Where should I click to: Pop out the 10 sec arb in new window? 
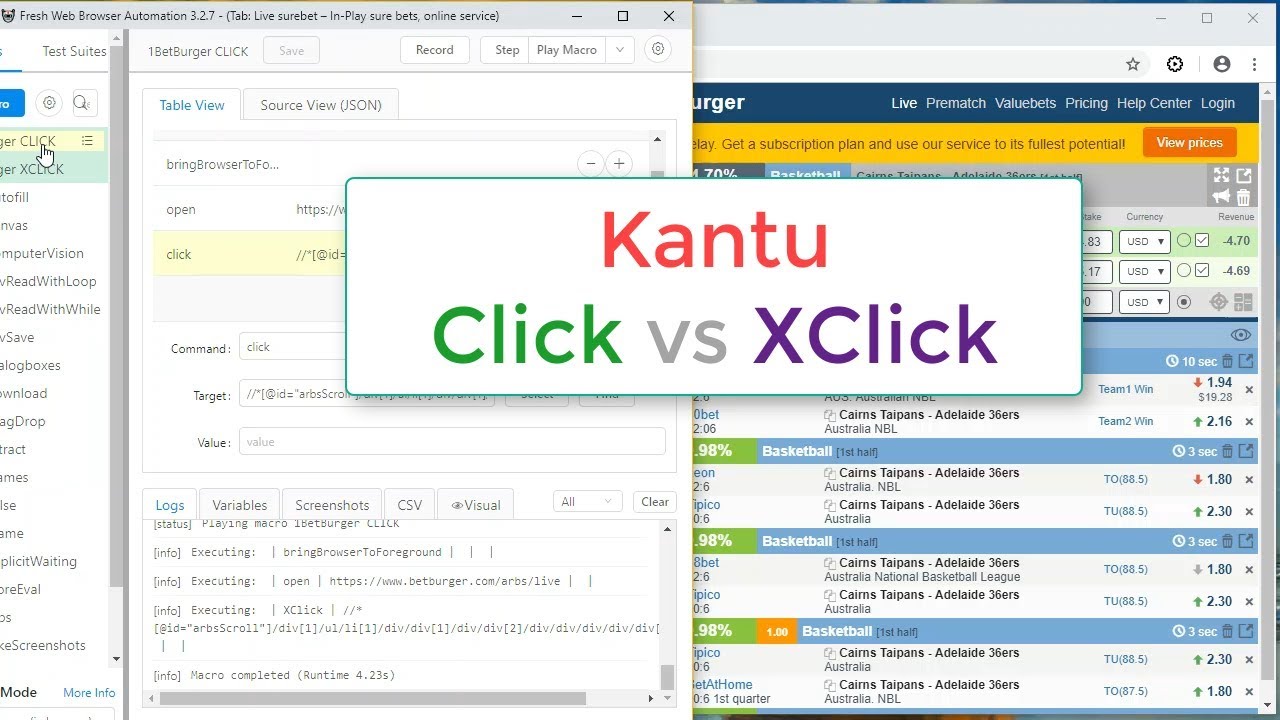click(1246, 361)
